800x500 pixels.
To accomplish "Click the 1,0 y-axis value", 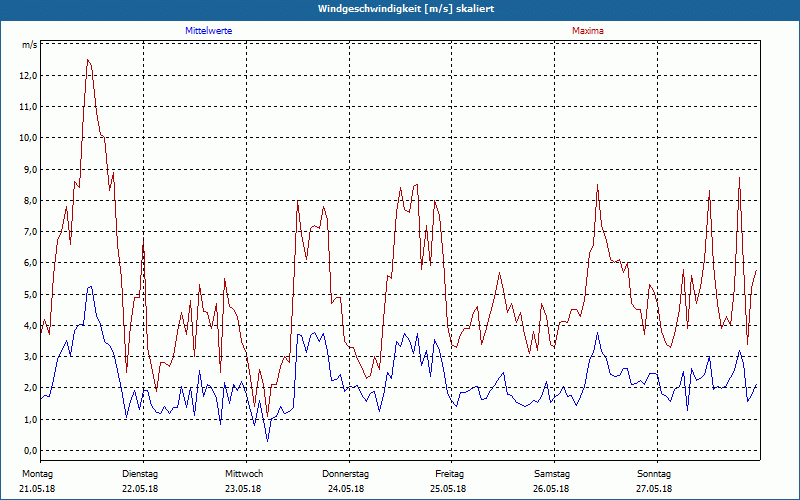I will (x=31, y=419).
